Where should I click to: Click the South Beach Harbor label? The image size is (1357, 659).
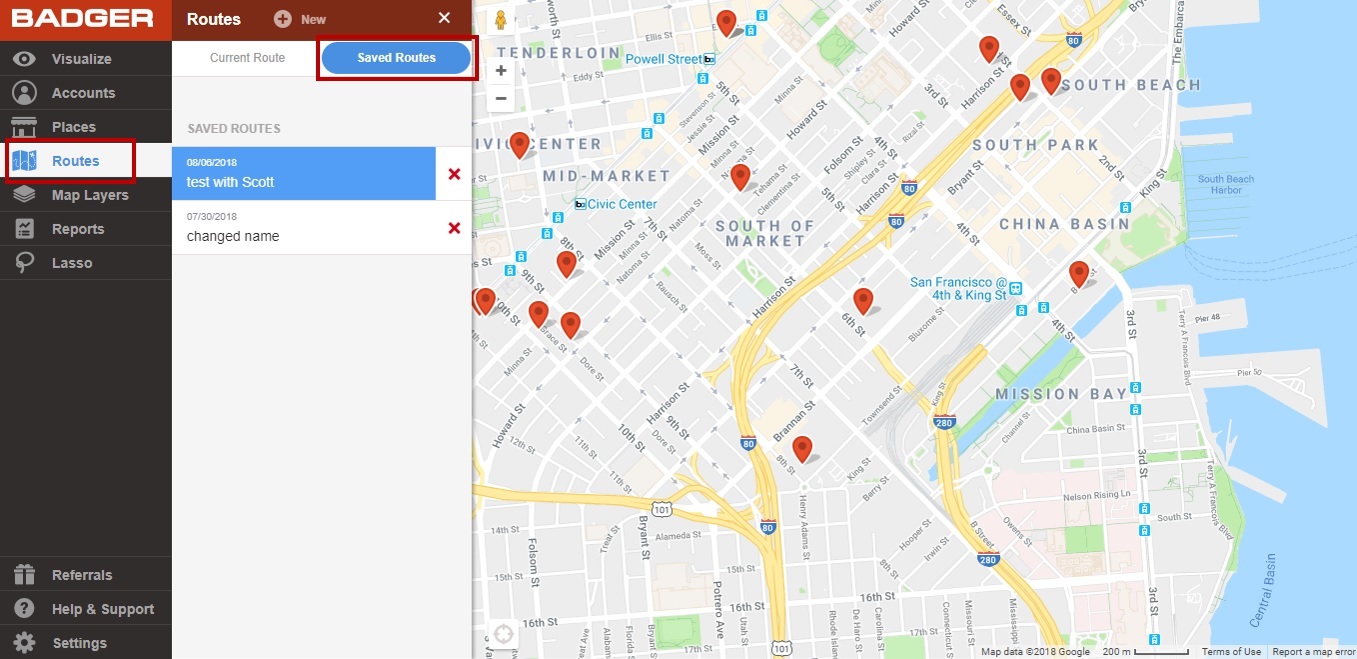click(1226, 185)
